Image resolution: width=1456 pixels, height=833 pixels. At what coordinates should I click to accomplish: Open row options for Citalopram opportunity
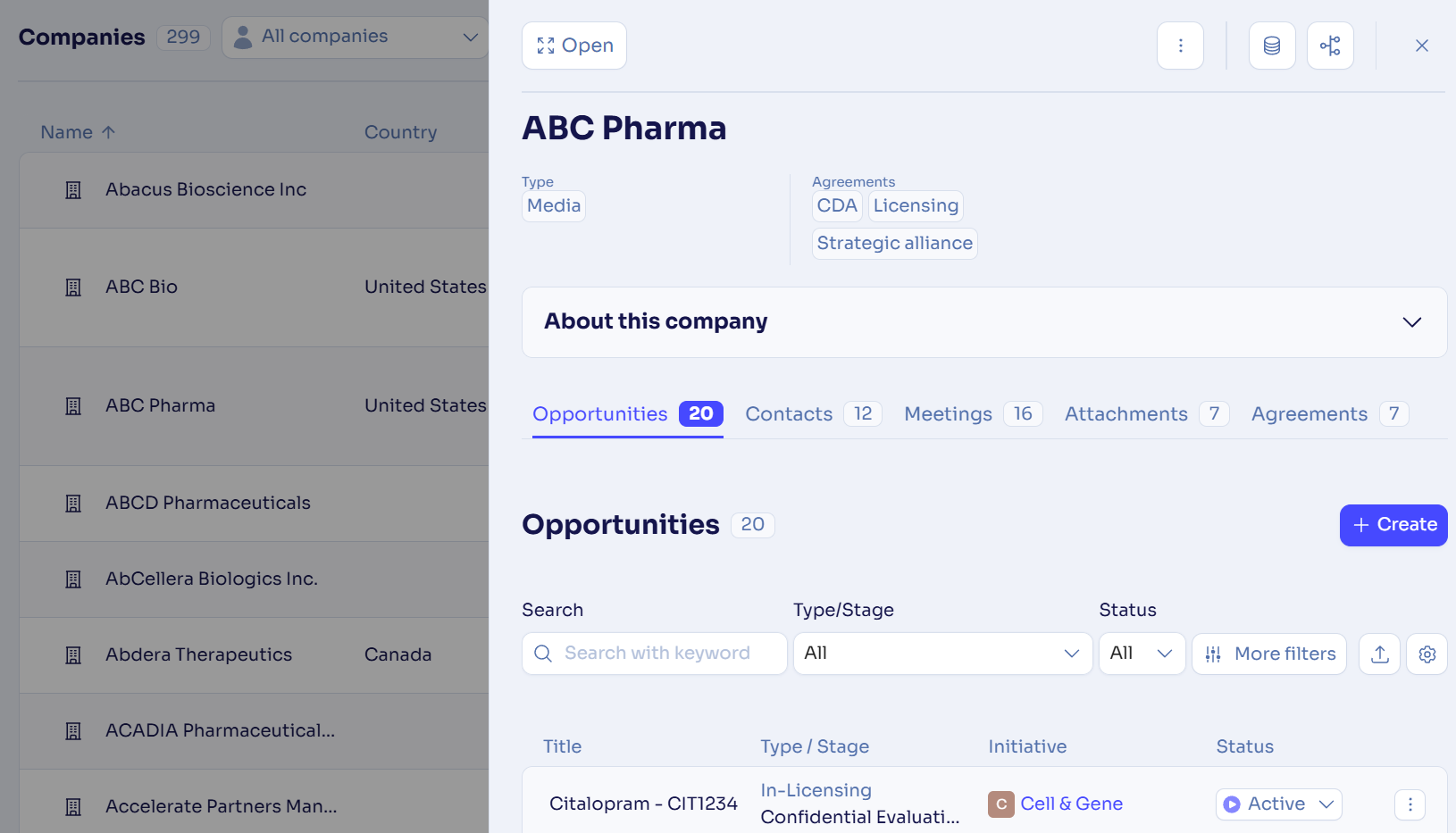click(x=1410, y=804)
